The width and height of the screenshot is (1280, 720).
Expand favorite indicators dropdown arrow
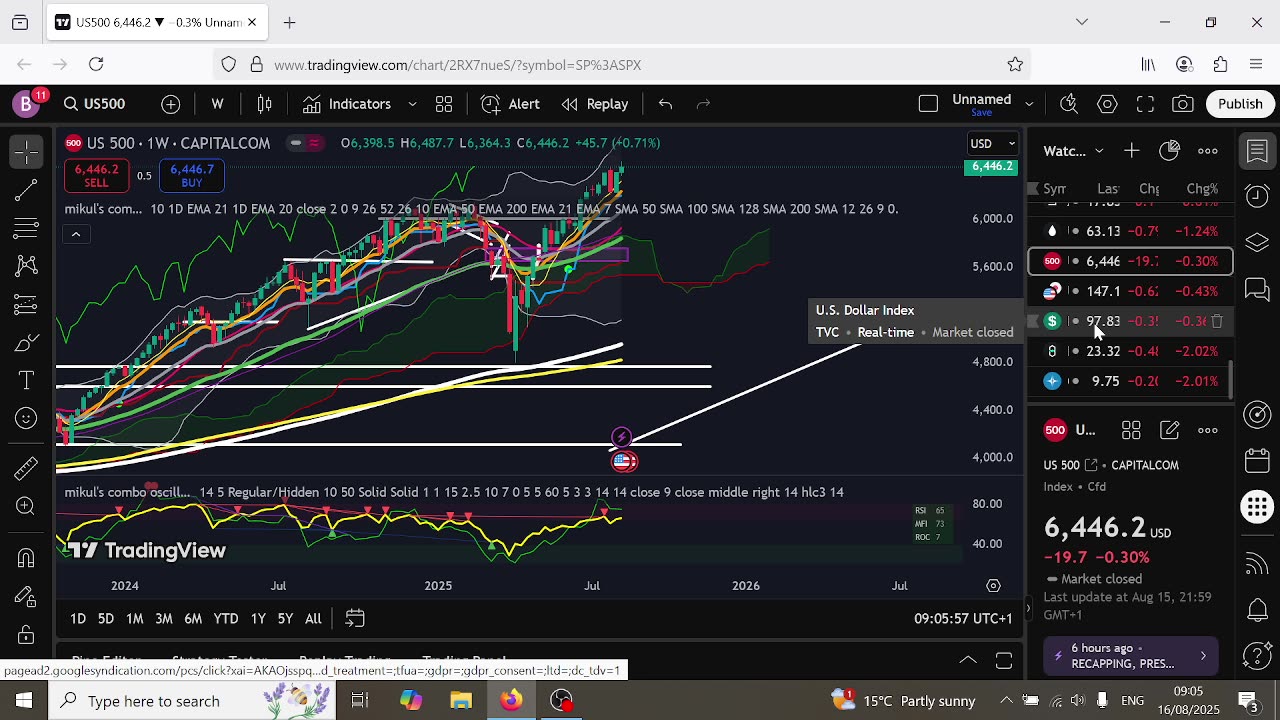412,104
